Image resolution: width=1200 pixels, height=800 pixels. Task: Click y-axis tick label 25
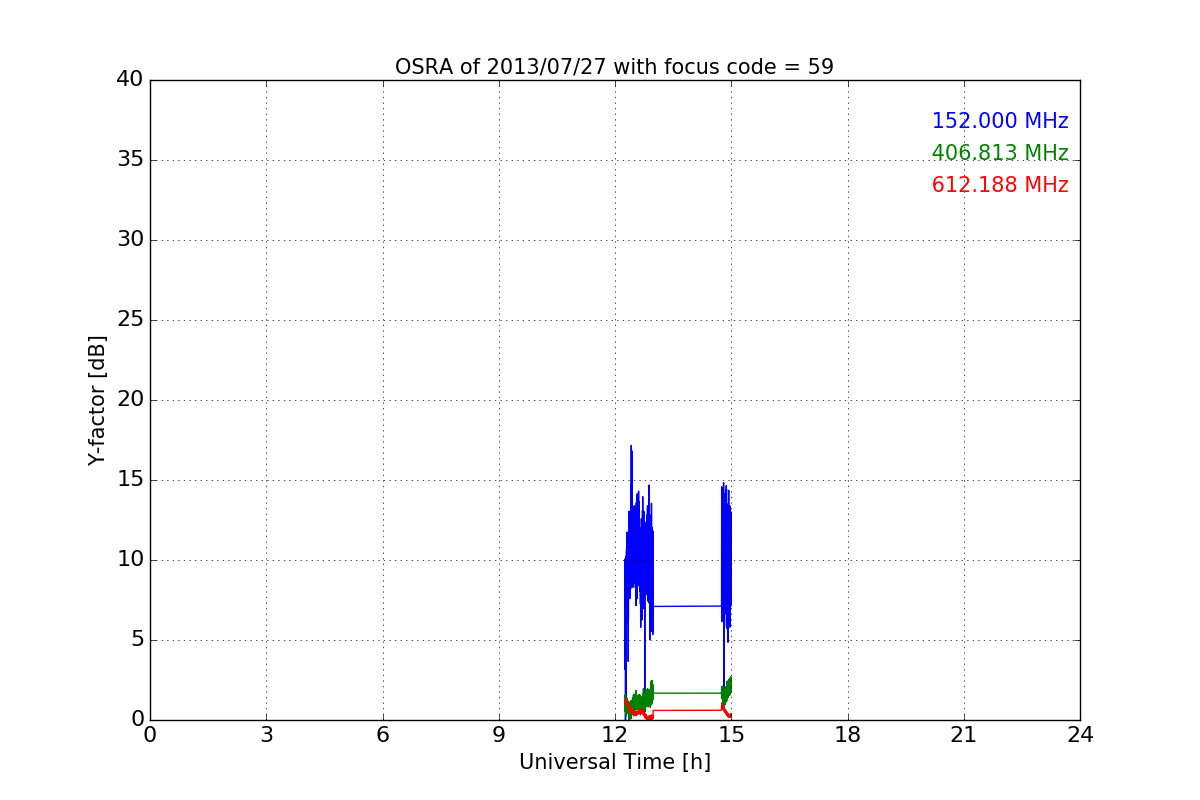click(130, 320)
